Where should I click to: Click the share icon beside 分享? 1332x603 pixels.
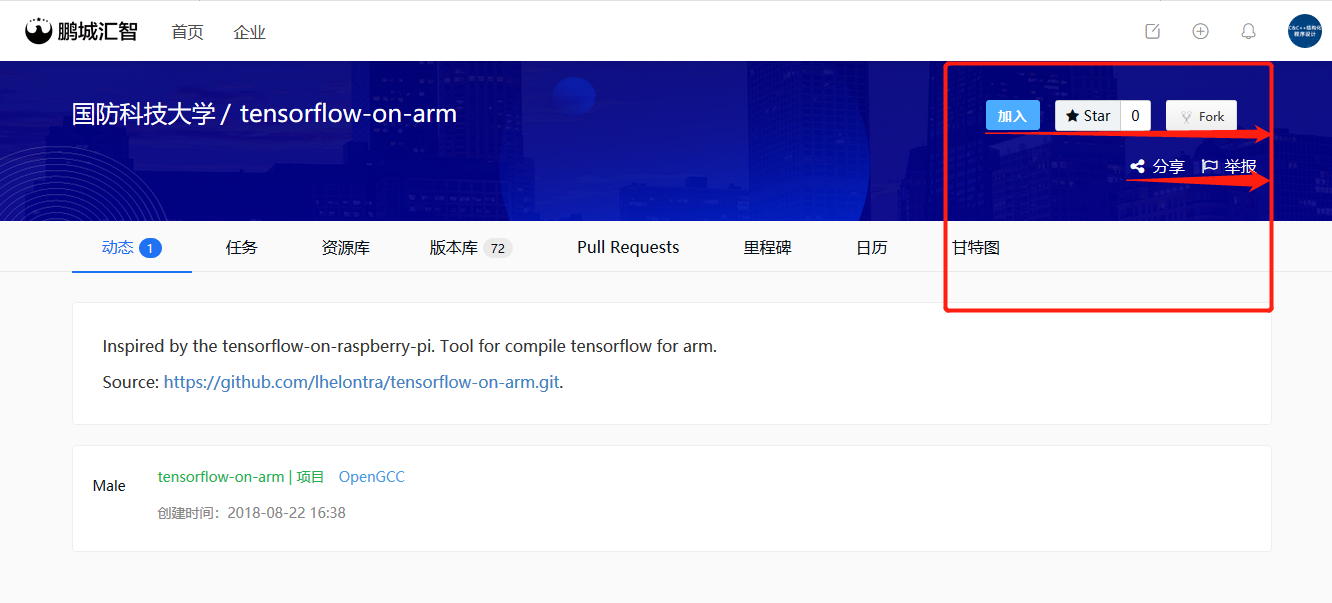click(x=1137, y=167)
